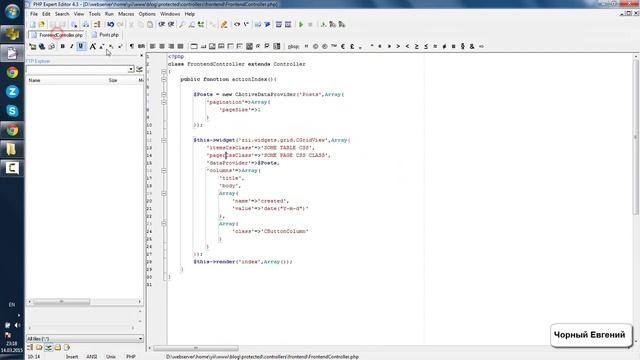Click the Paste clipboard icon
Screen dimensions: 640x360
tap(150, 24)
